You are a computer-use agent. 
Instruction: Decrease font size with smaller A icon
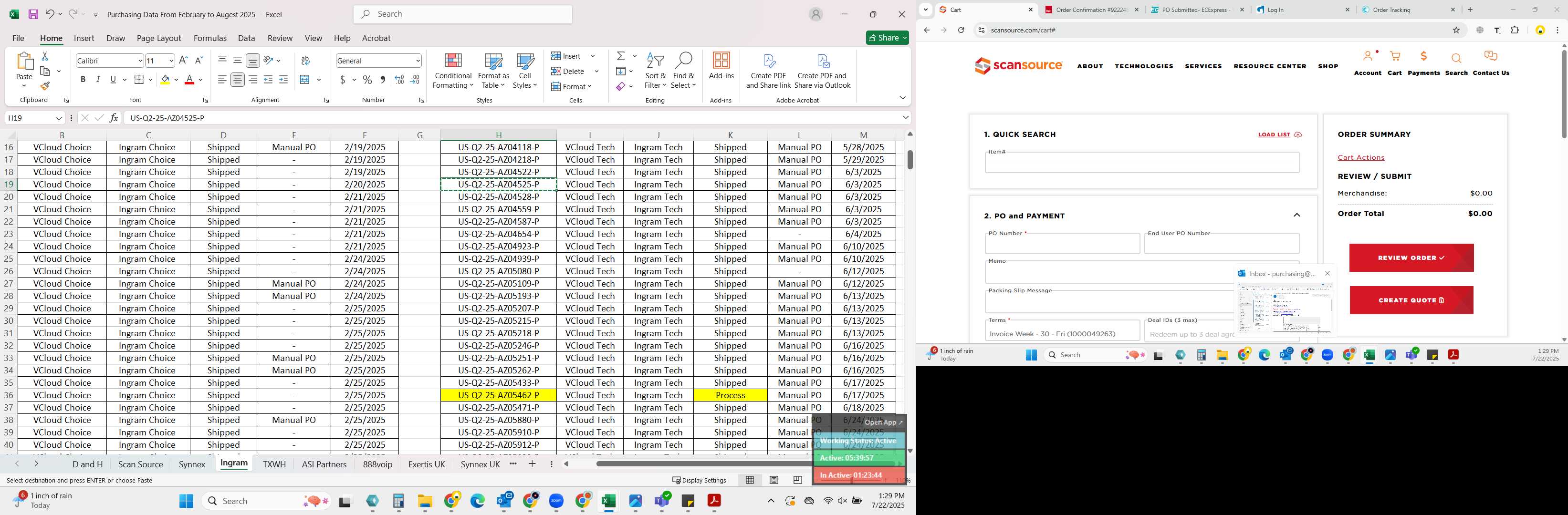pyautogui.click(x=199, y=60)
